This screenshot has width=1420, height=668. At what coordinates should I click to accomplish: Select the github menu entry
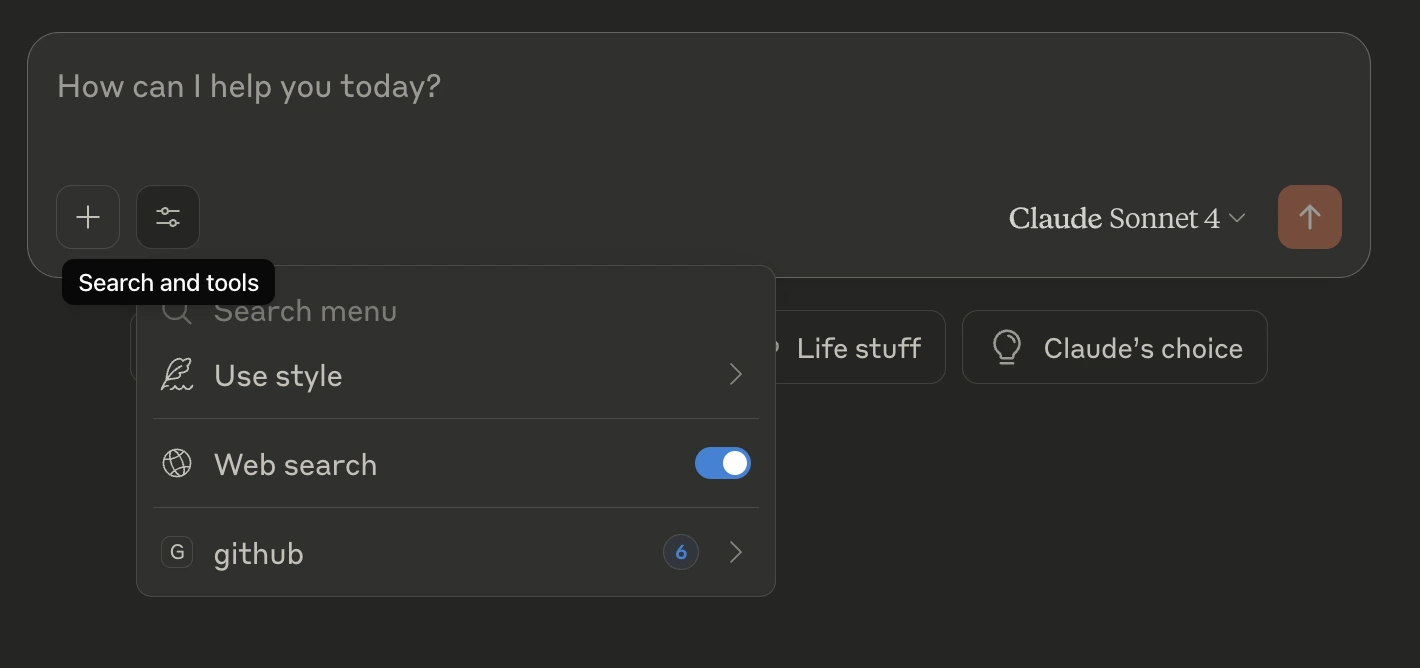click(456, 552)
